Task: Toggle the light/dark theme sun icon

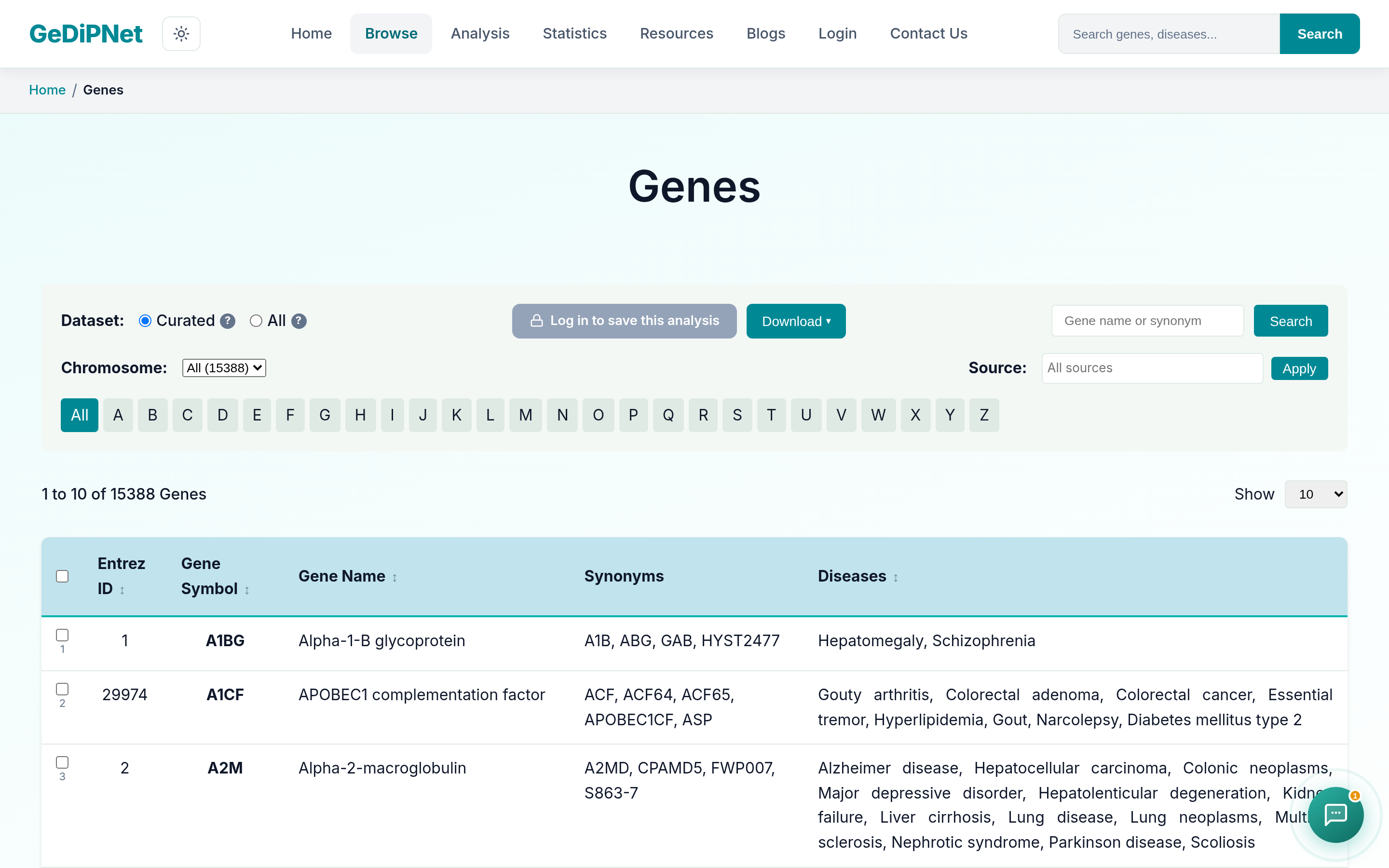Action: tap(181, 34)
